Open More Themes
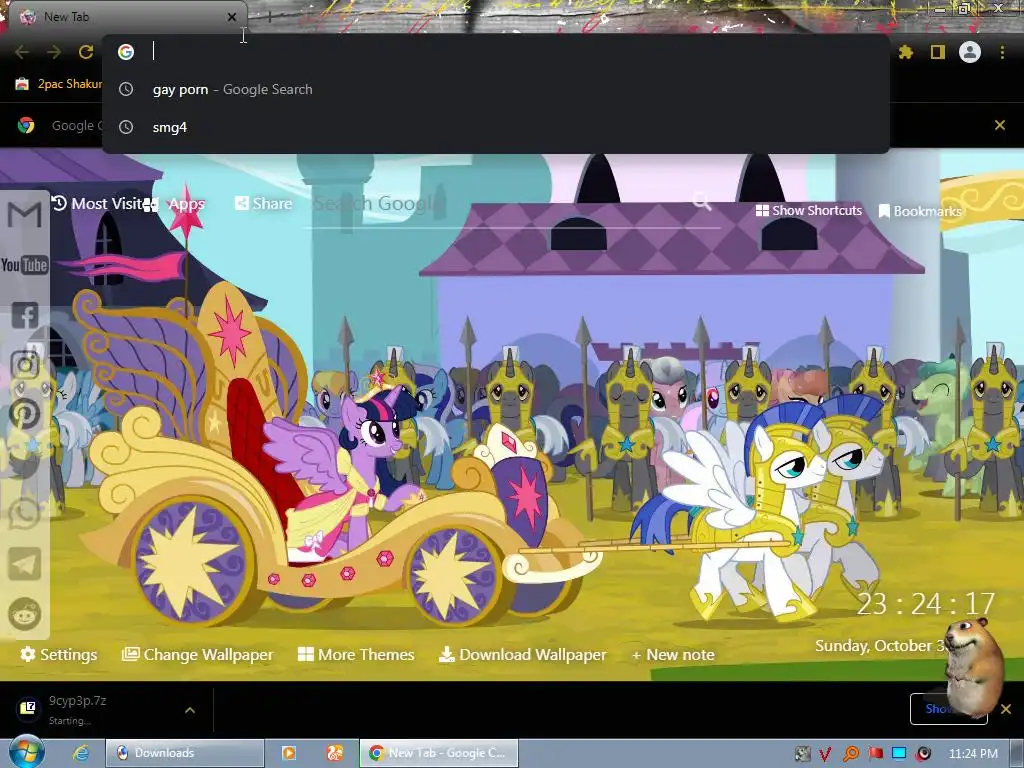The image size is (1024, 768). [x=356, y=654]
